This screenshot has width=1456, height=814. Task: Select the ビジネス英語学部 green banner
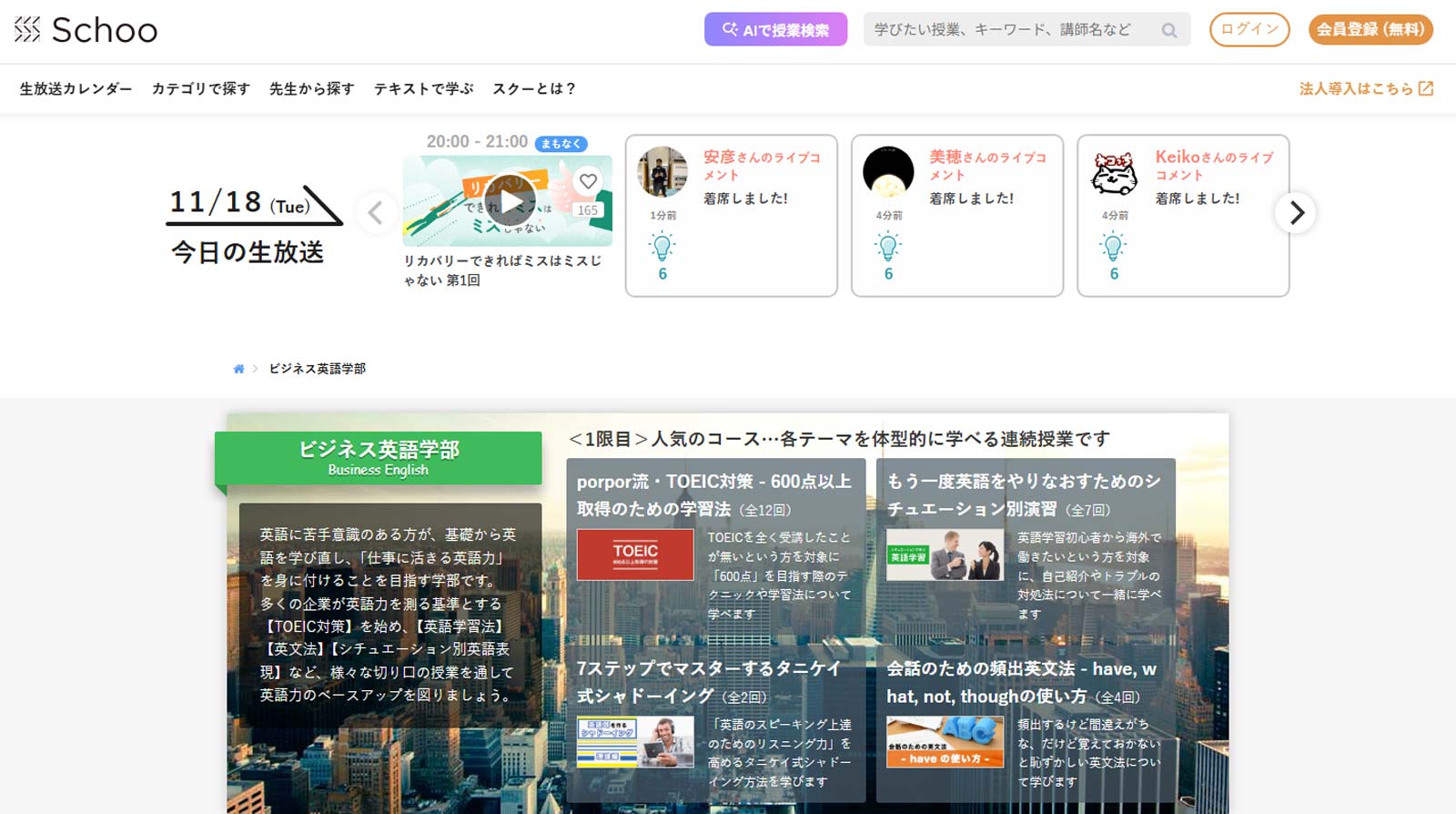379,458
